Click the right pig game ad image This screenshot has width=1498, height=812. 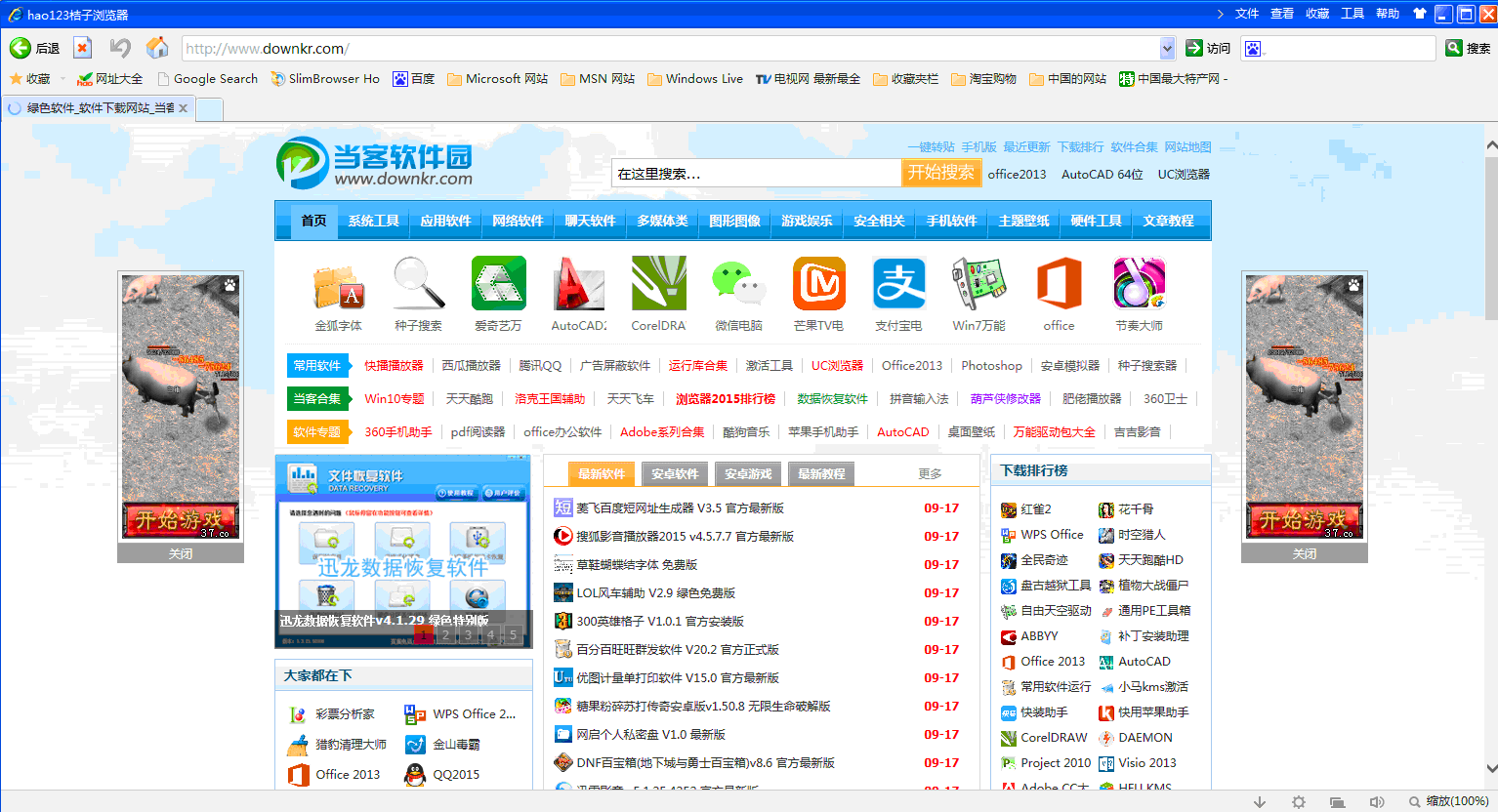coord(1305,406)
